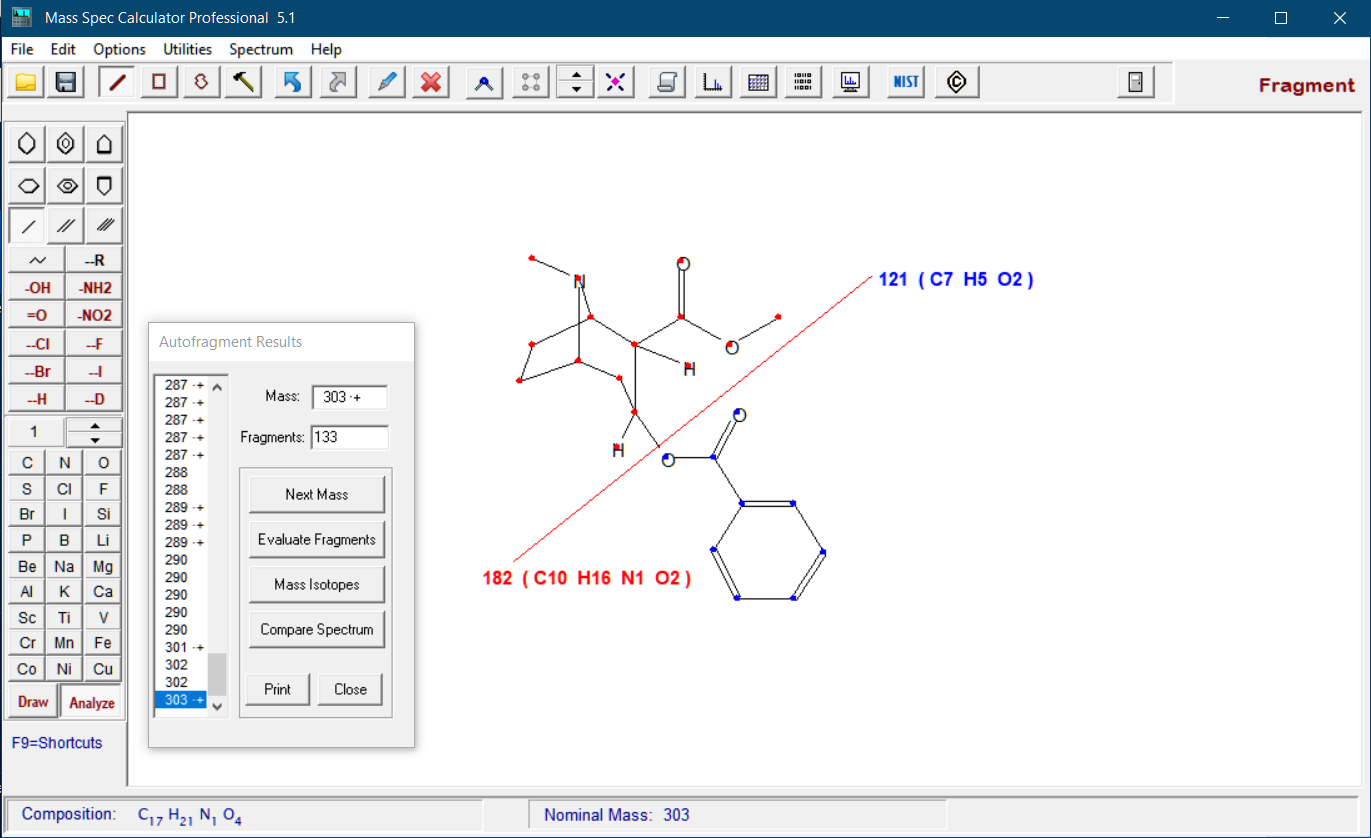This screenshot has height=838, width=1371.
Task: Save with the floppy disk icon
Action: click(66, 82)
